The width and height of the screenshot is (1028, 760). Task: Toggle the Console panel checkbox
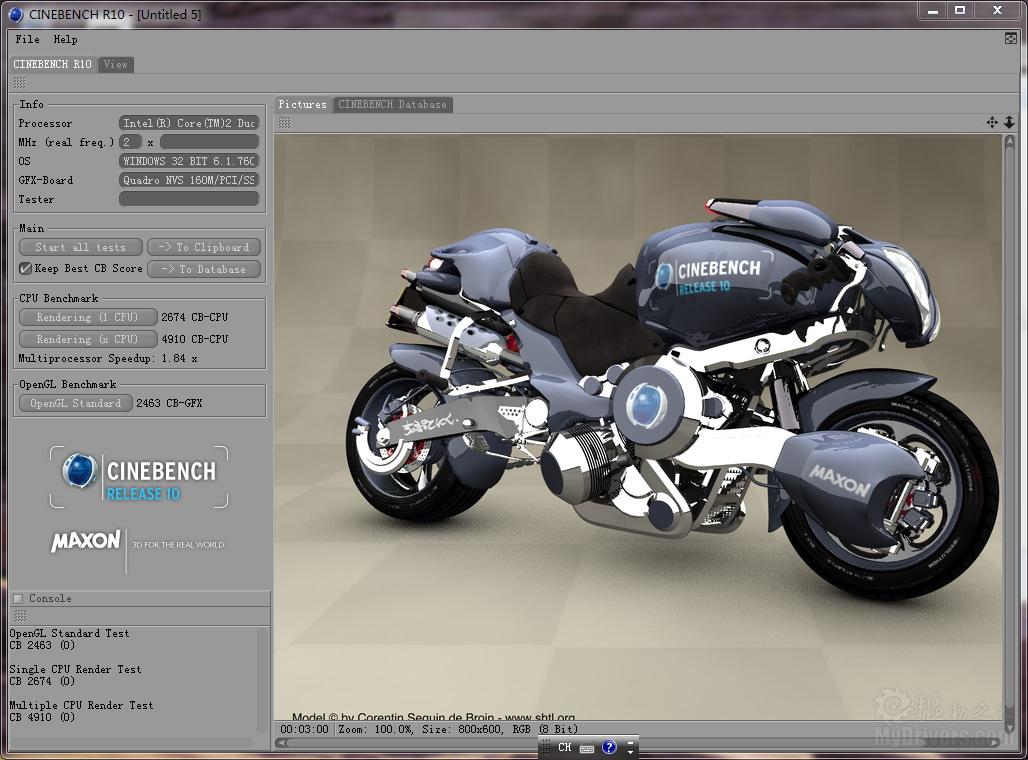[x=18, y=598]
